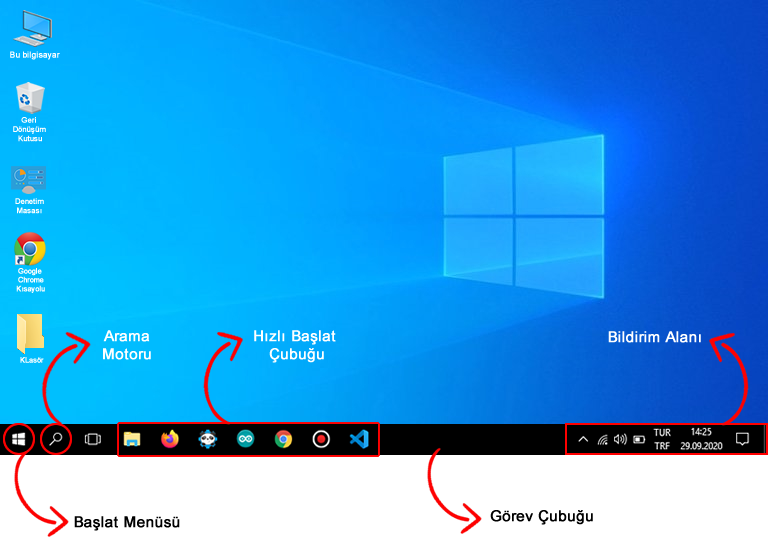Screen dimensions: 768x540
Task: Open Google Chrome from the taskbar
Action: (x=284, y=439)
